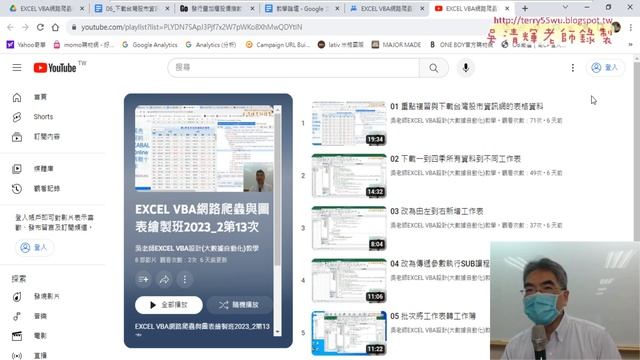
Task: Open channel link under playlist title
Action: point(197,248)
